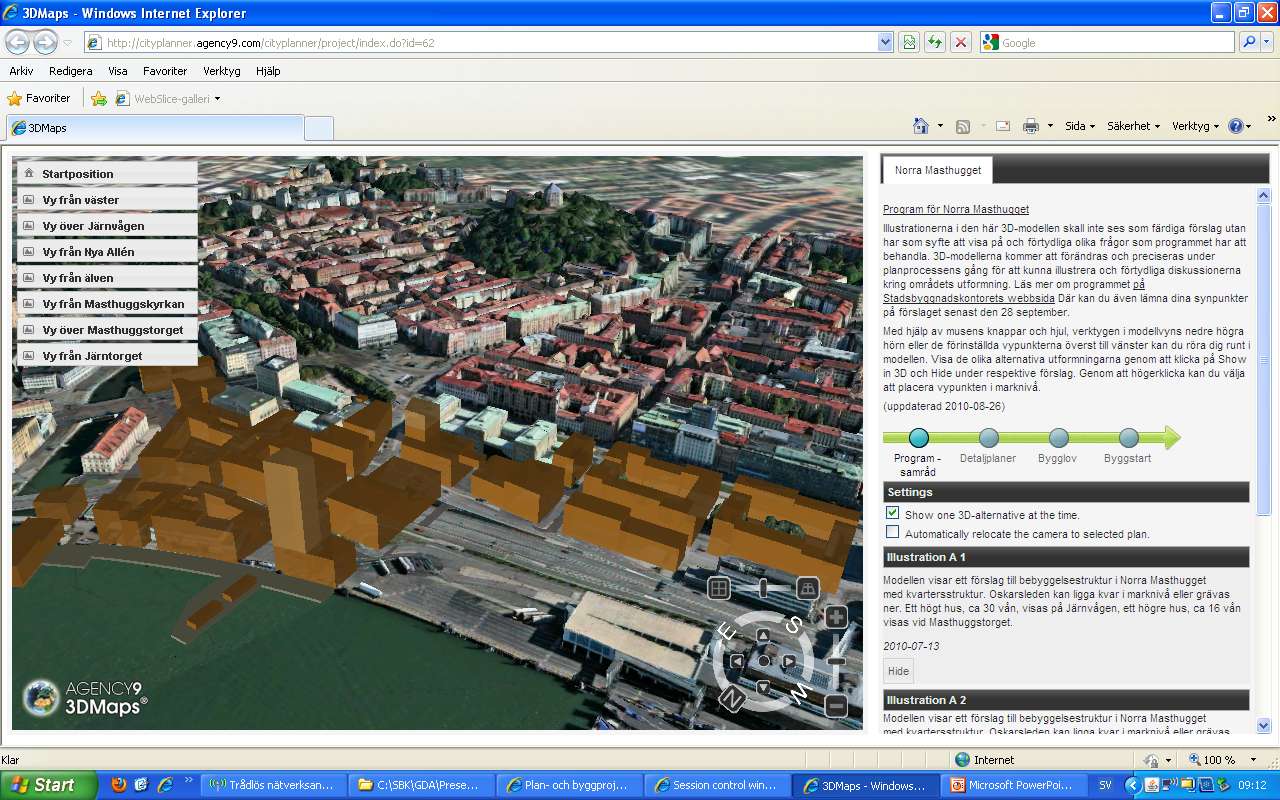
Task: Open the Redigera menu
Action: pyautogui.click(x=70, y=71)
